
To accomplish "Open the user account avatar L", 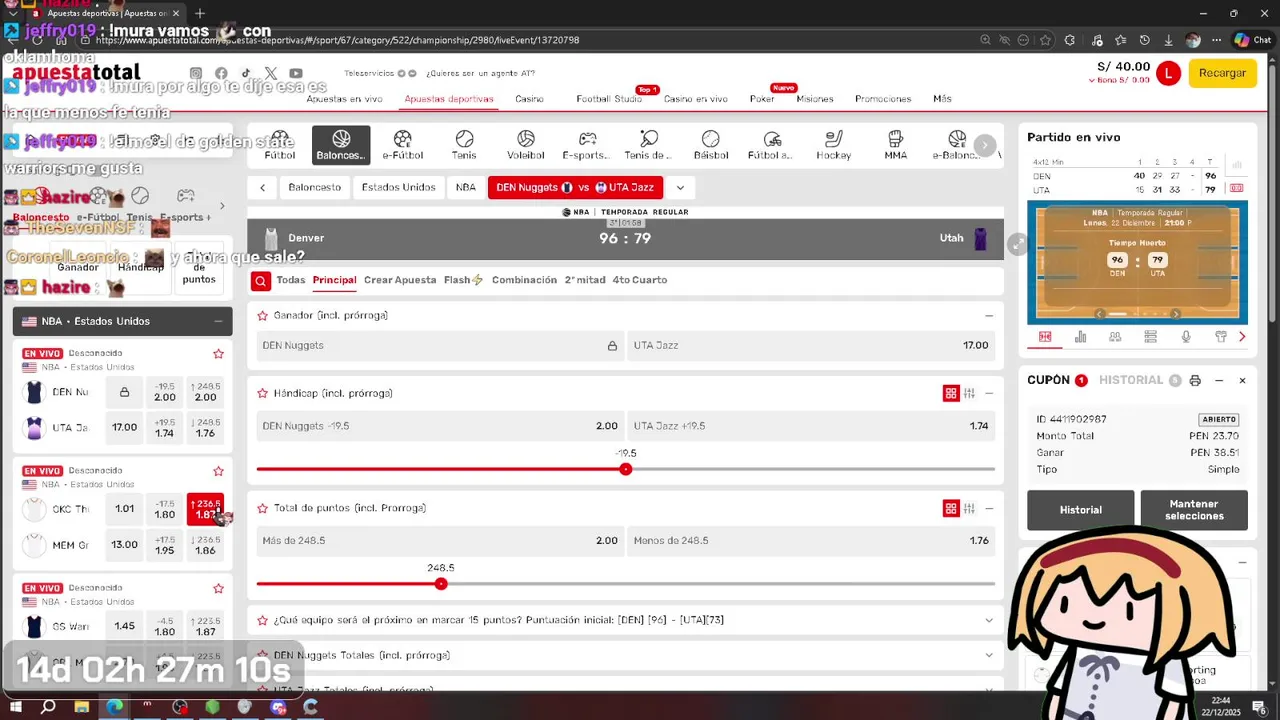I will [1168, 73].
